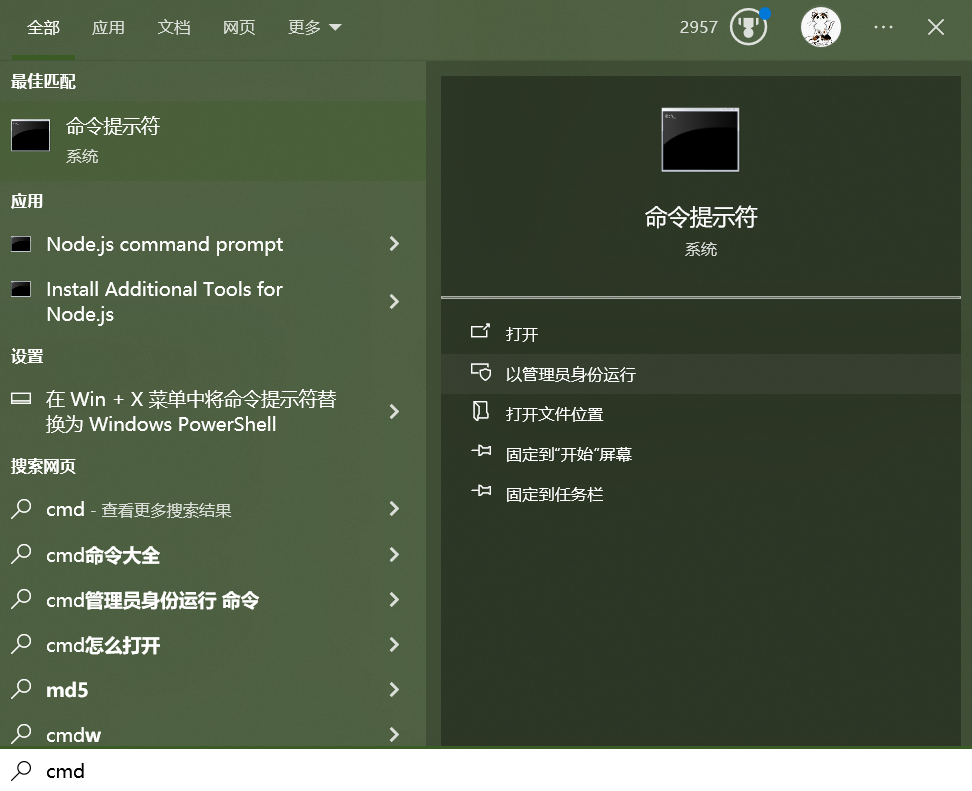972x791 pixels.
Task: Click the large 命令提示符 preview icon
Action: click(x=700, y=139)
